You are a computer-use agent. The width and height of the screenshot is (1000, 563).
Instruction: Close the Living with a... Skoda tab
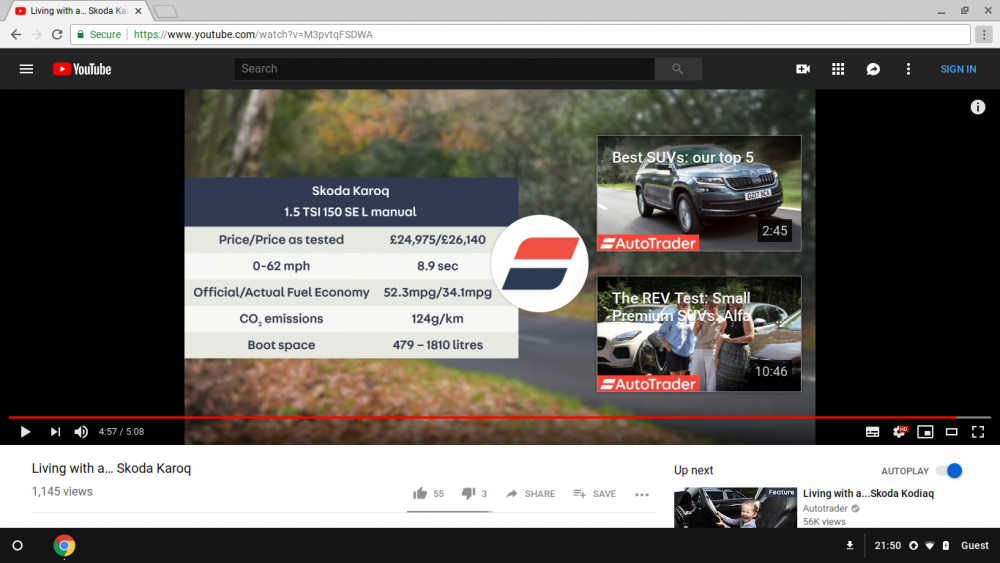[138, 11]
